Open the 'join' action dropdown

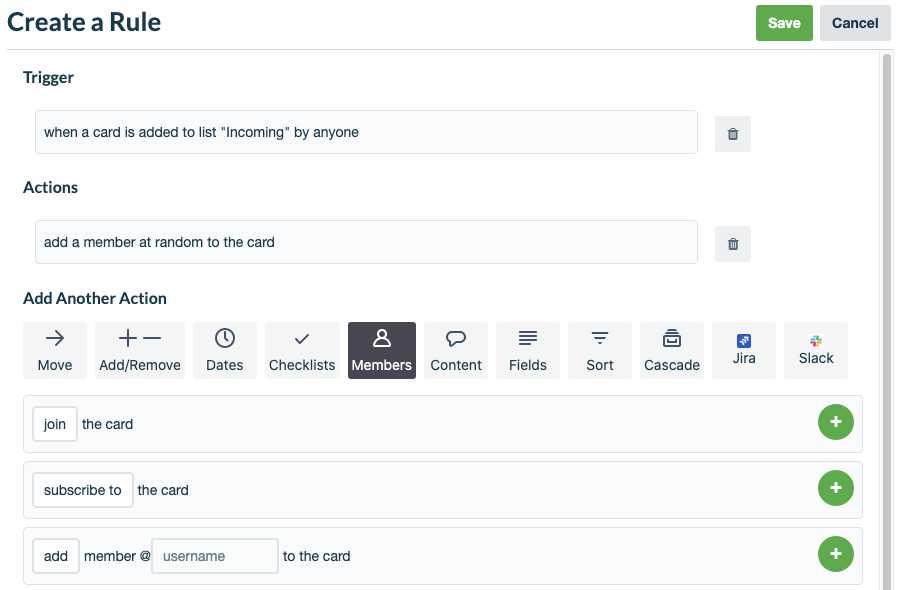tap(54, 423)
